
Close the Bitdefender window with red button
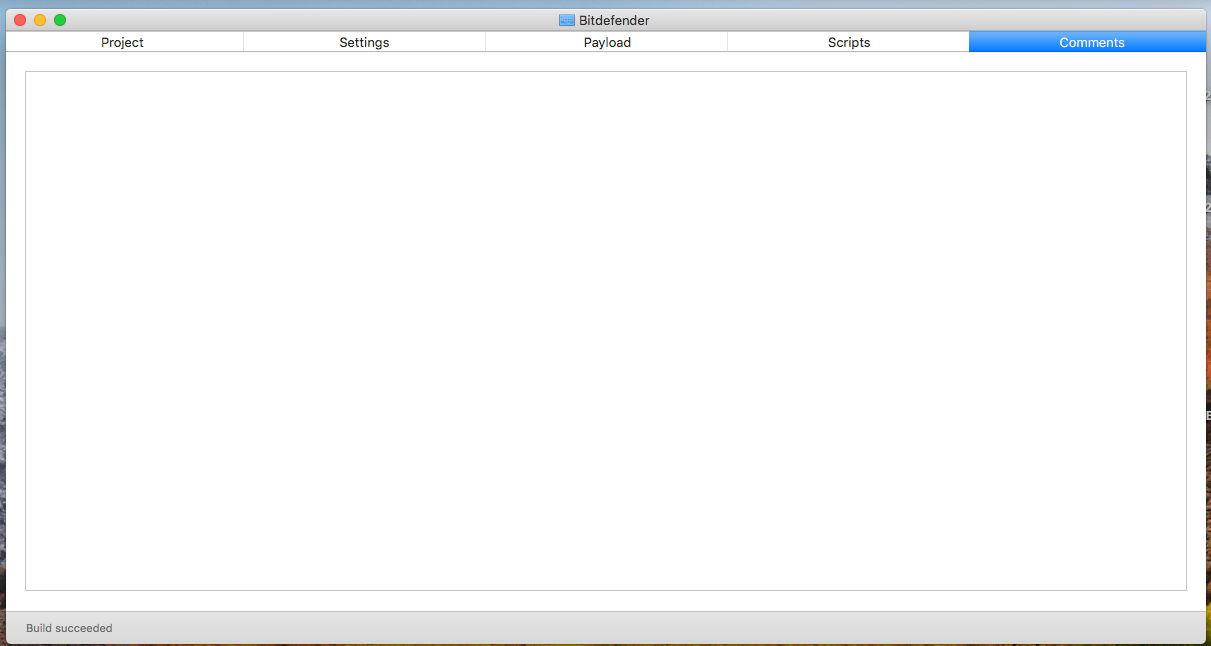pos(20,20)
